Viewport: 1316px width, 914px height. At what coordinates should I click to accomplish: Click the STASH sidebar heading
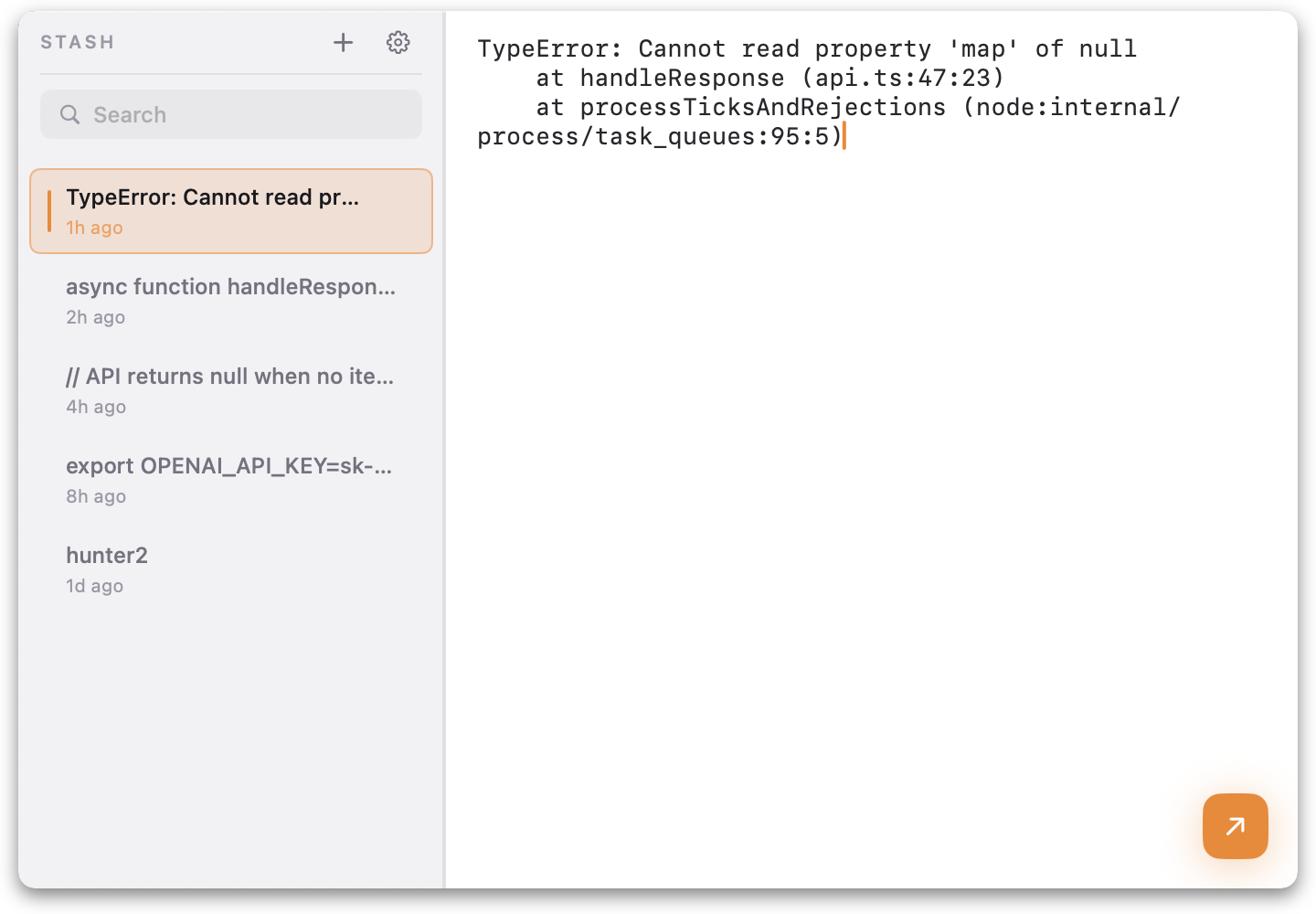(x=78, y=42)
